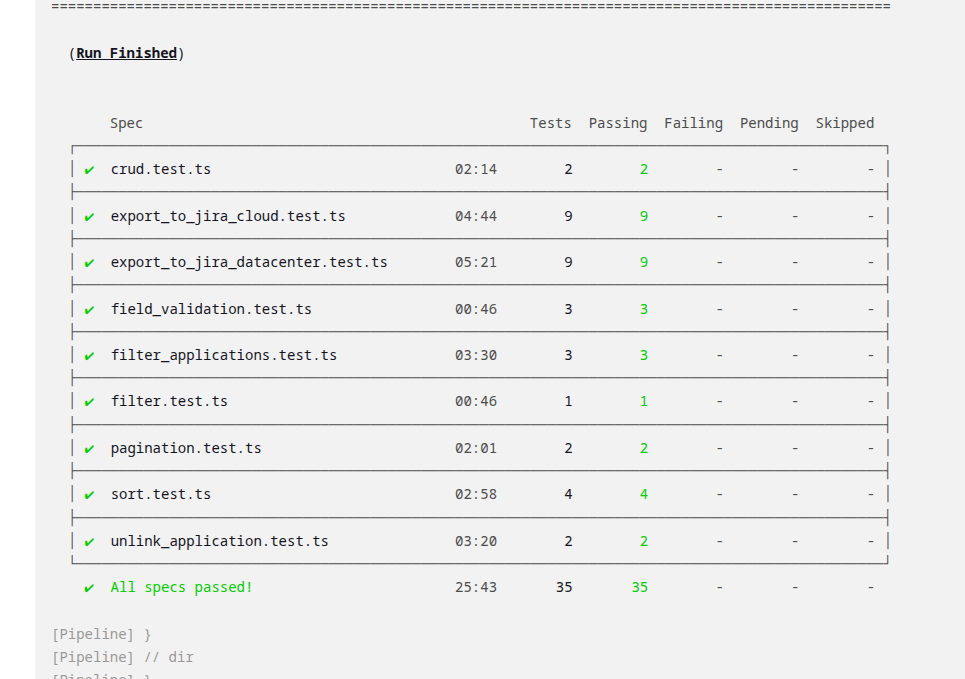Click the checkmark beside pagination.test.ts
The height and width of the screenshot is (679, 965).
tap(89, 449)
